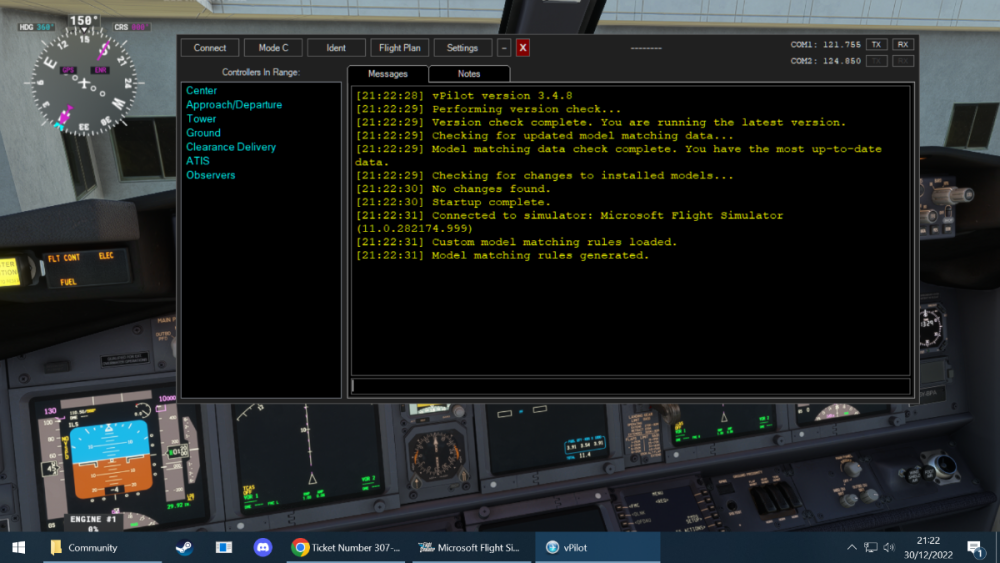This screenshot has height=563, width=1000.
Task: Select ATIS in controllers list
Action: pyautogui.click(x=198, y=161)
